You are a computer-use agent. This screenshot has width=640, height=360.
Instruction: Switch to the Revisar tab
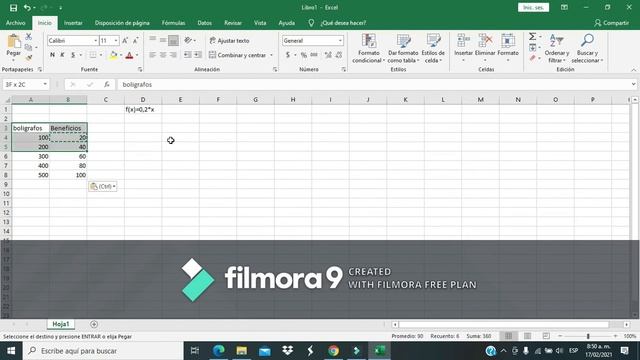pos(233,23)
